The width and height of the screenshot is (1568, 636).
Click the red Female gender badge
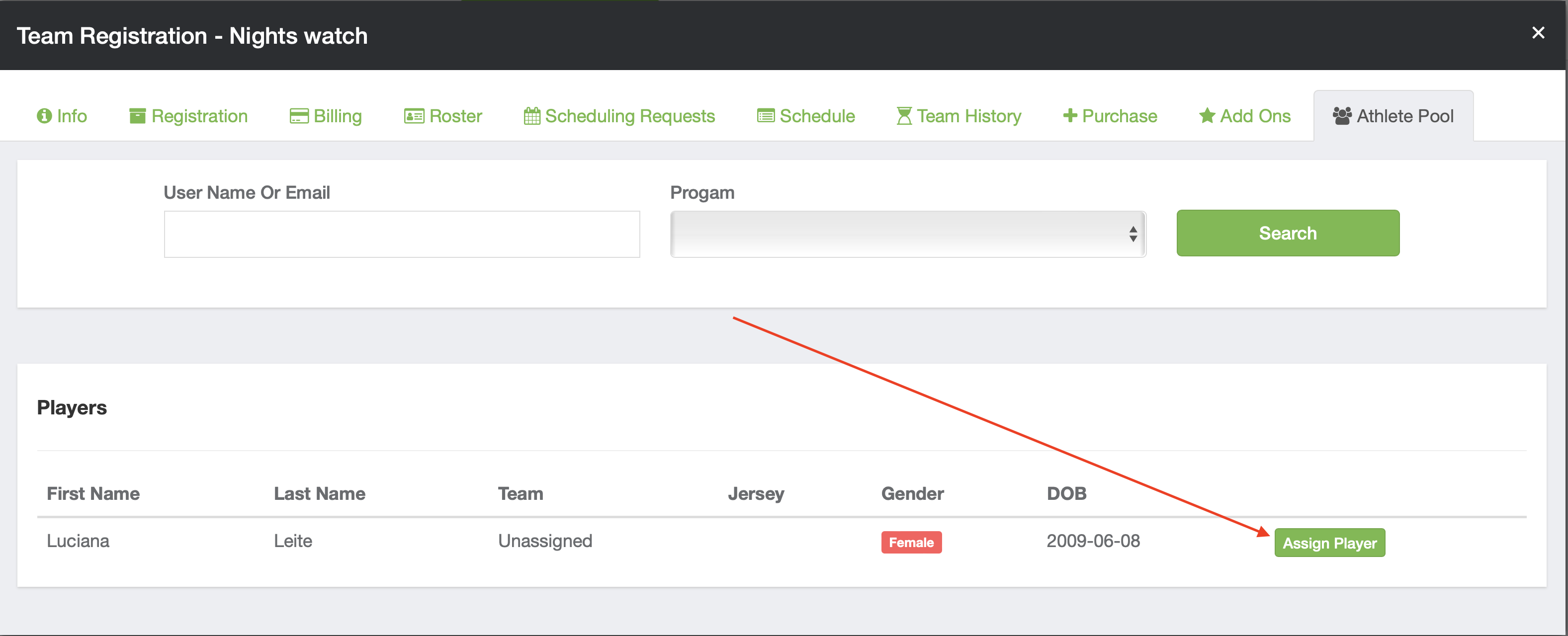tap(911, 542)
